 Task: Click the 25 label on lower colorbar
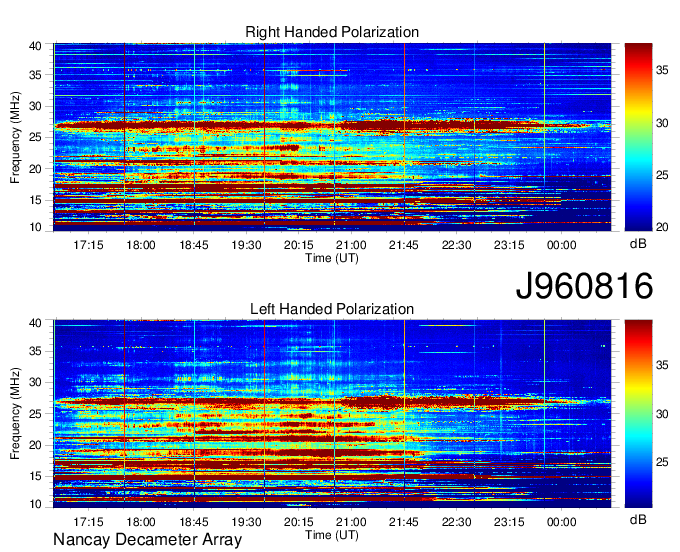tap(662, 462)
